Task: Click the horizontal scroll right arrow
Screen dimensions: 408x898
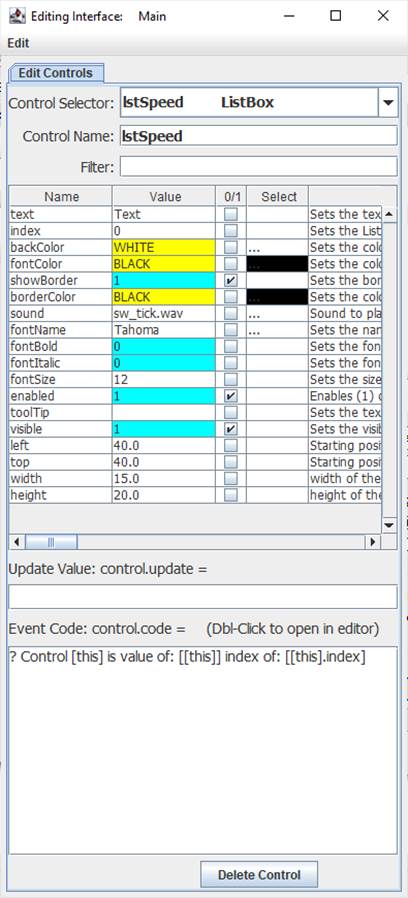Action: (374, 542)
